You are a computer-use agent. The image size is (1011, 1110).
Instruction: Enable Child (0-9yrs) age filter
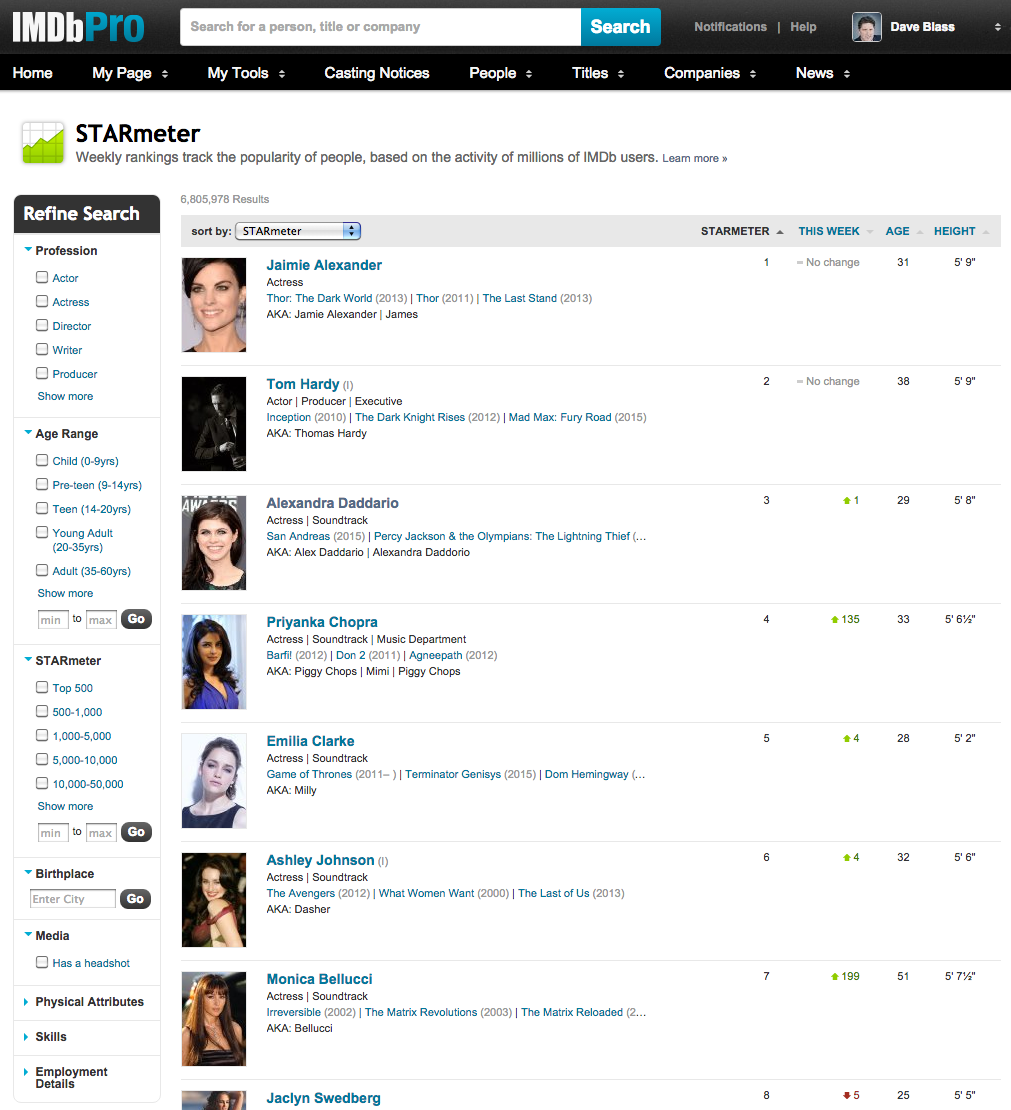pyautogui.click(x=42, y=461)
